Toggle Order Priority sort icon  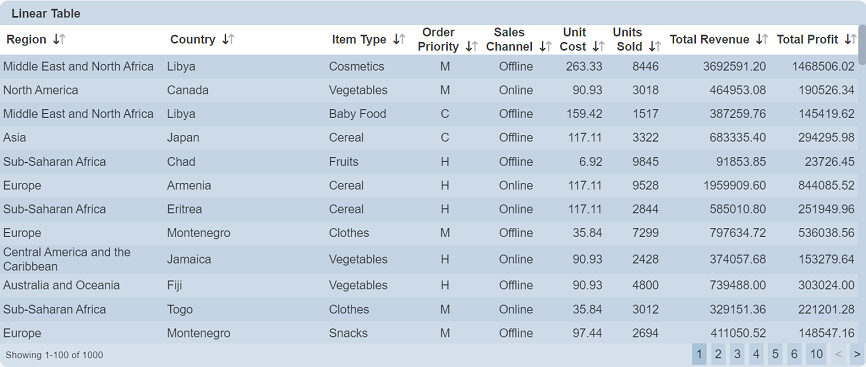click(x=472, y=46)
